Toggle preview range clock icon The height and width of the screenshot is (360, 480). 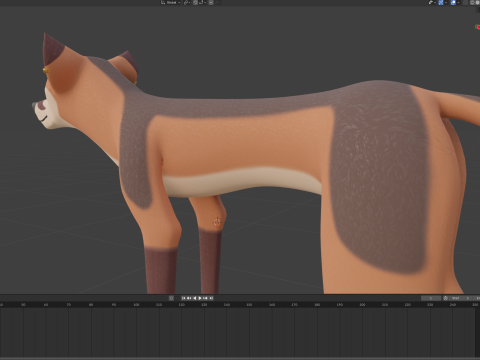click(445, 298)
